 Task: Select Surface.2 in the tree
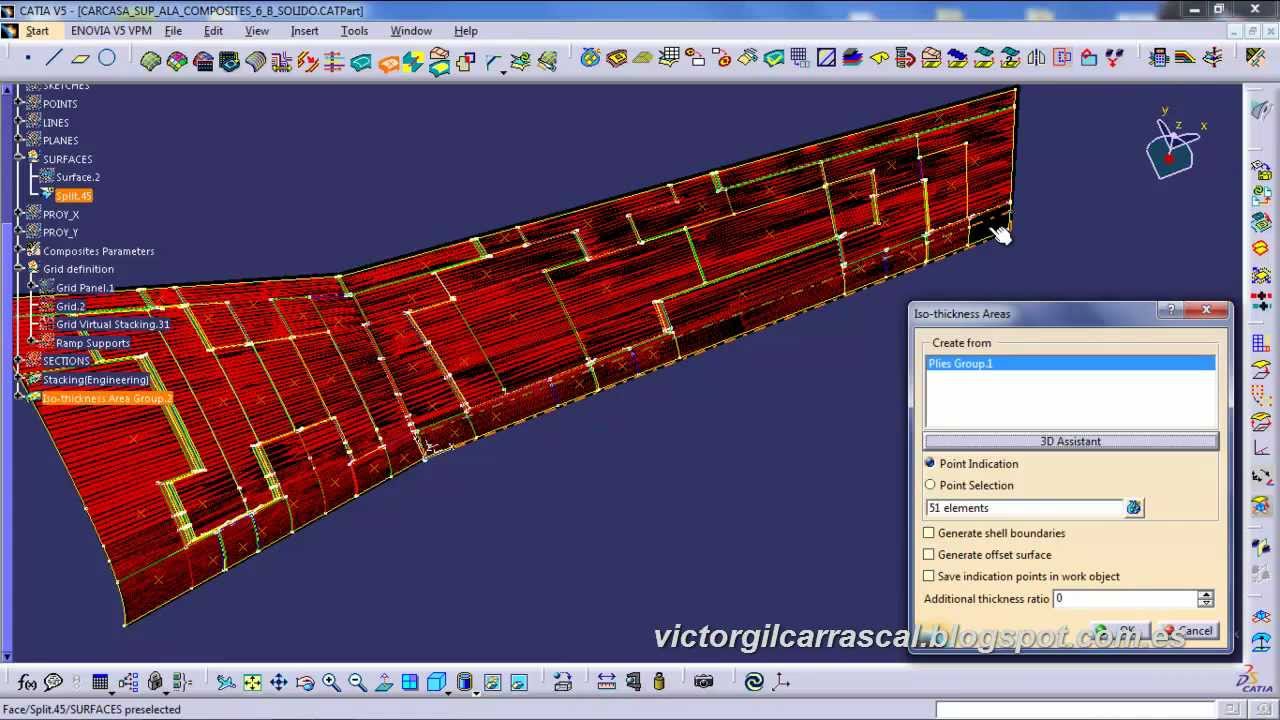[77, 177]
